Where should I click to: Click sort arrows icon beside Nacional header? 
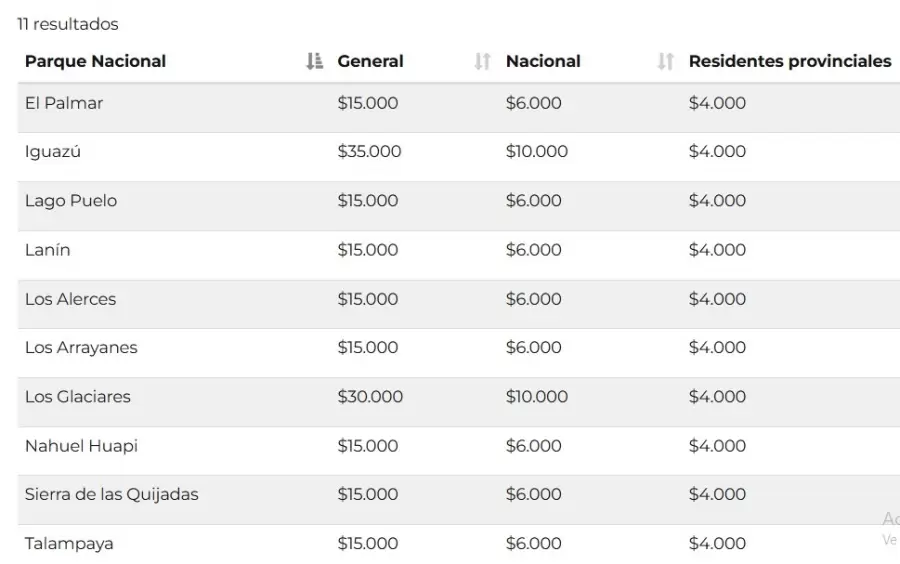[x=665, y=62]
